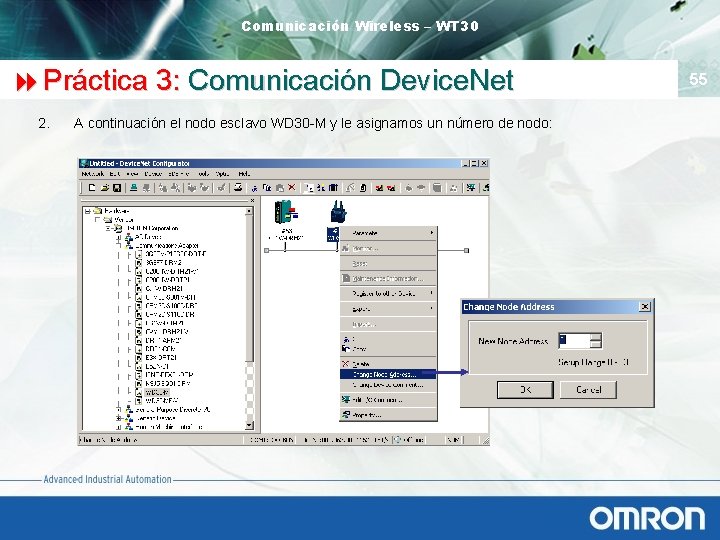Screen dimensions: 720x540
Task: Click the Copy toolbar icon
Action: tap(267, 187)
